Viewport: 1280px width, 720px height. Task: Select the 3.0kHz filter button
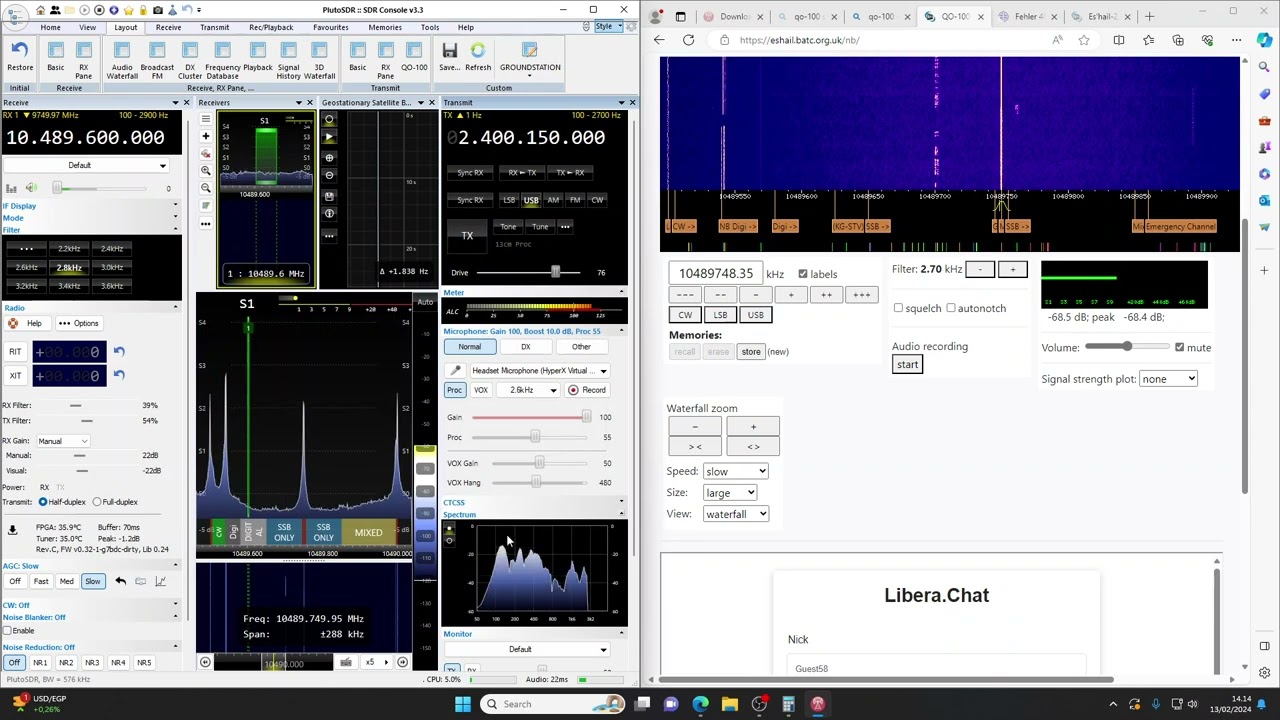point(112,267)
